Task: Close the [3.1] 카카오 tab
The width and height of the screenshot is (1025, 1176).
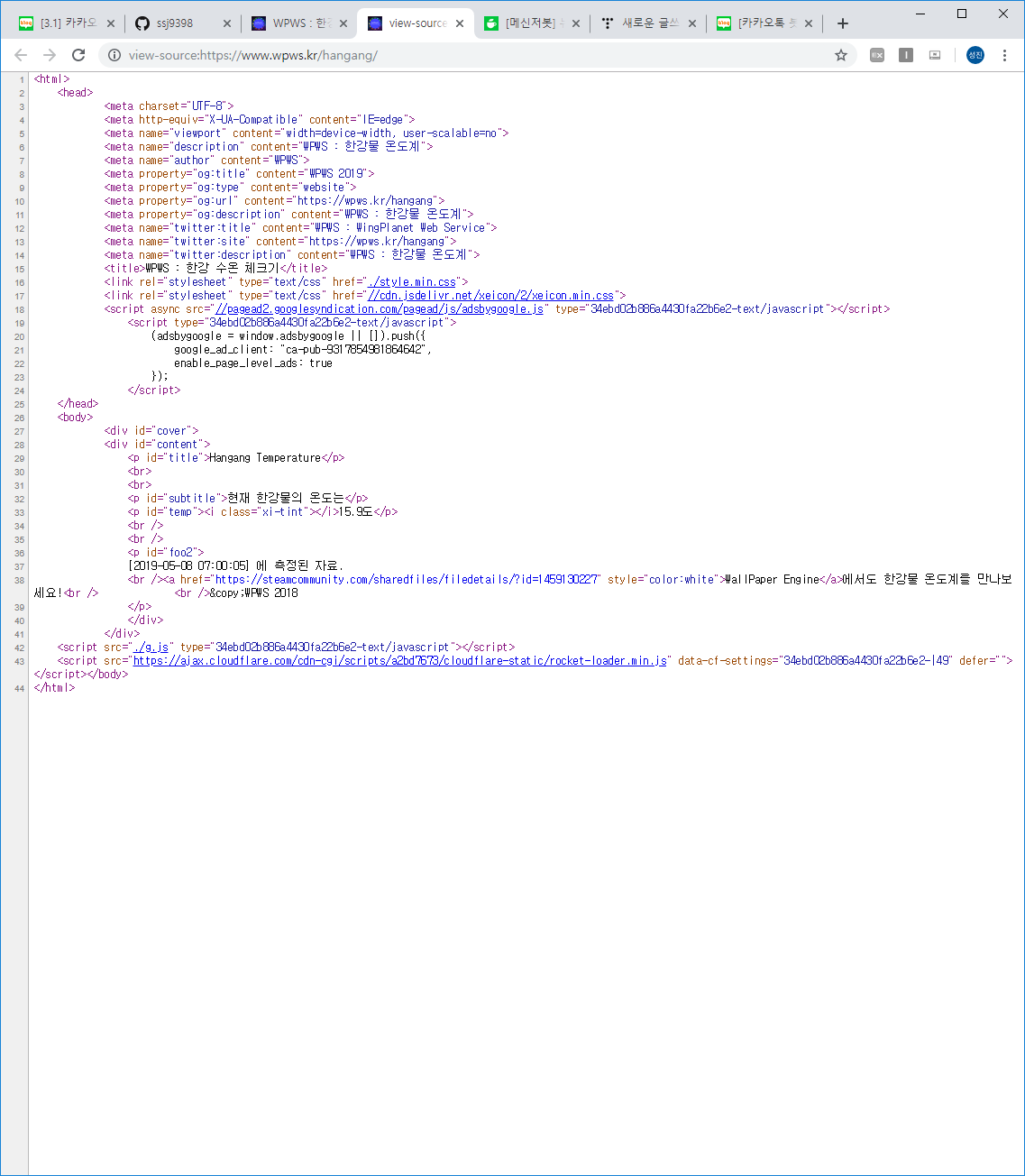Action: (x=111, y=23)
